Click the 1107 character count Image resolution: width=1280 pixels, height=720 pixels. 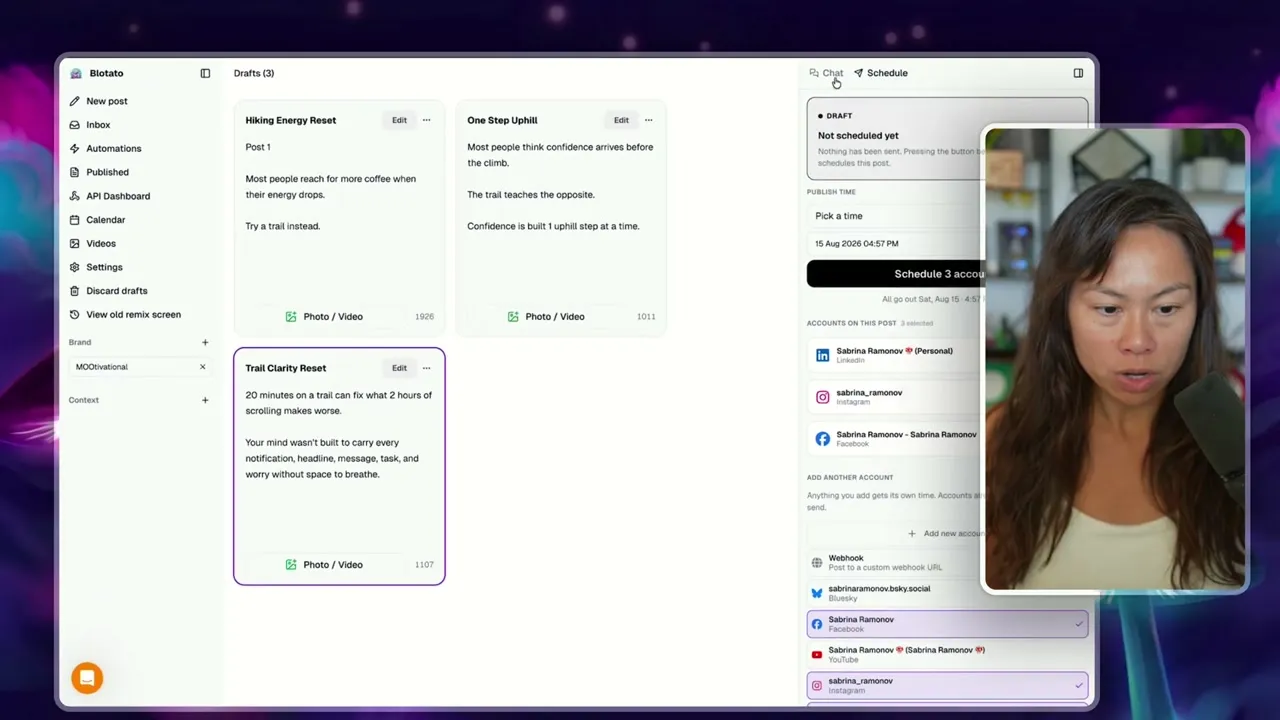click(x=424, y=564)
